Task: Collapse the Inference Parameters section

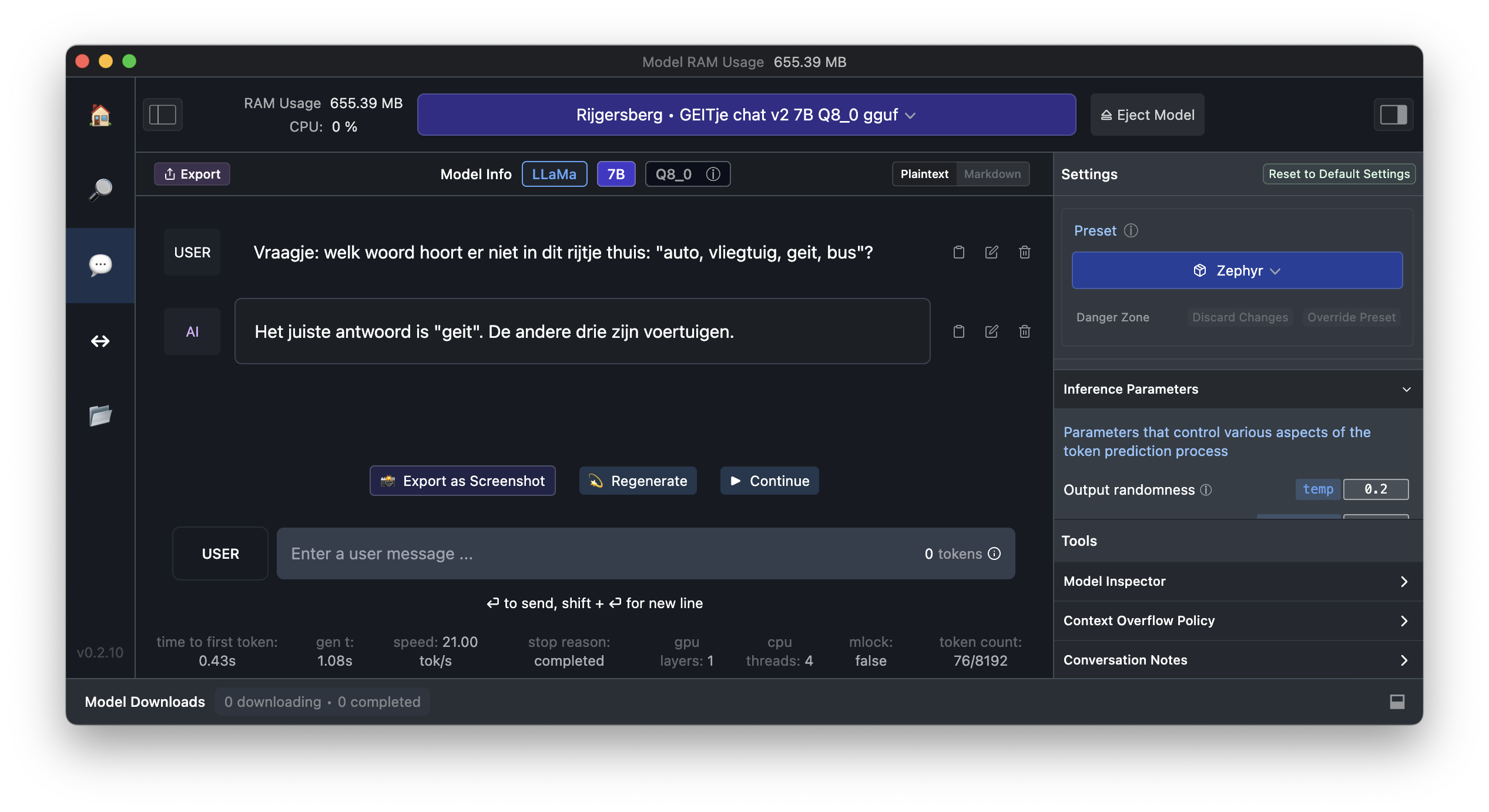Action: click(1406, 390)
